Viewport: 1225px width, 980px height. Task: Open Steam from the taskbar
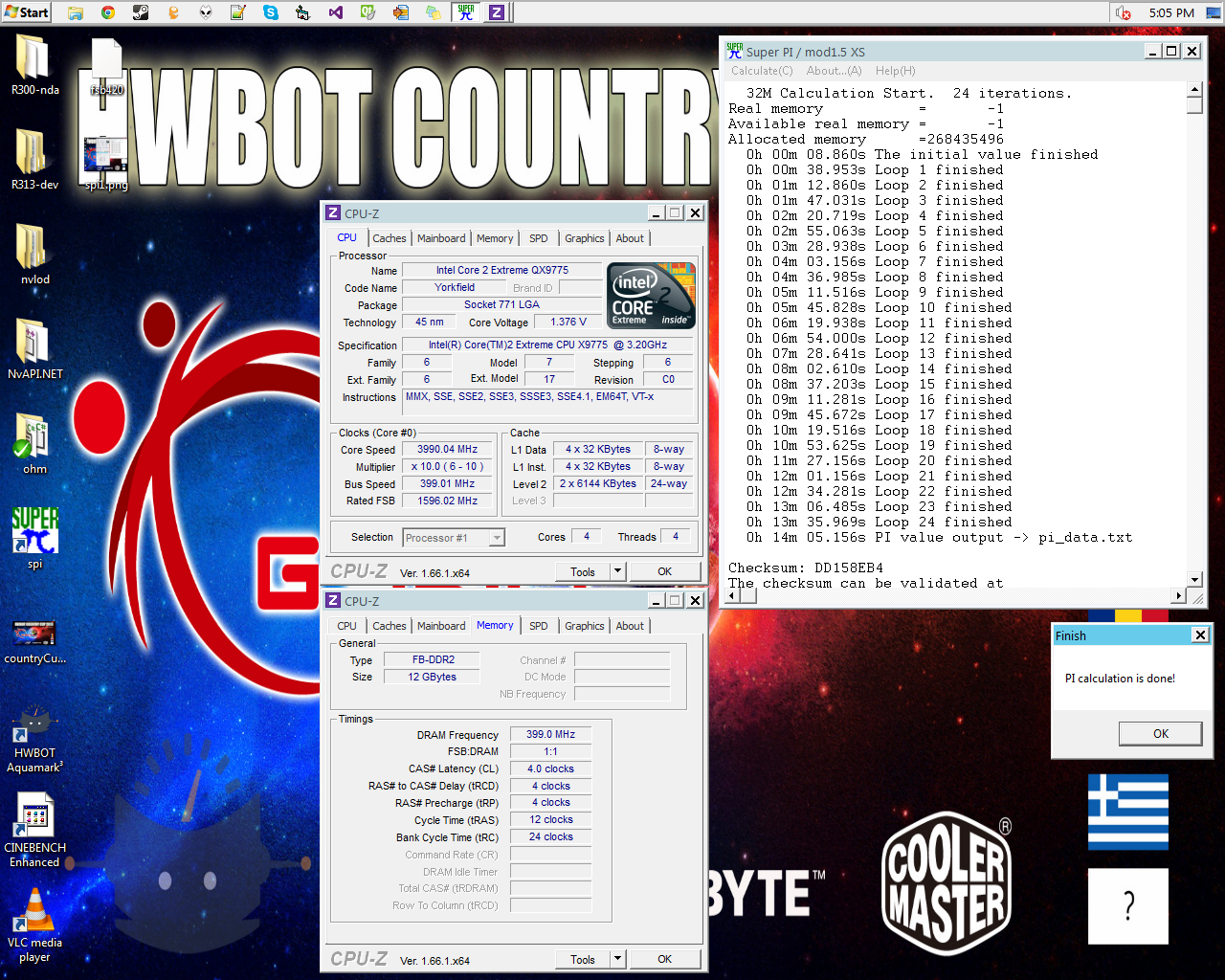[141, 12]
